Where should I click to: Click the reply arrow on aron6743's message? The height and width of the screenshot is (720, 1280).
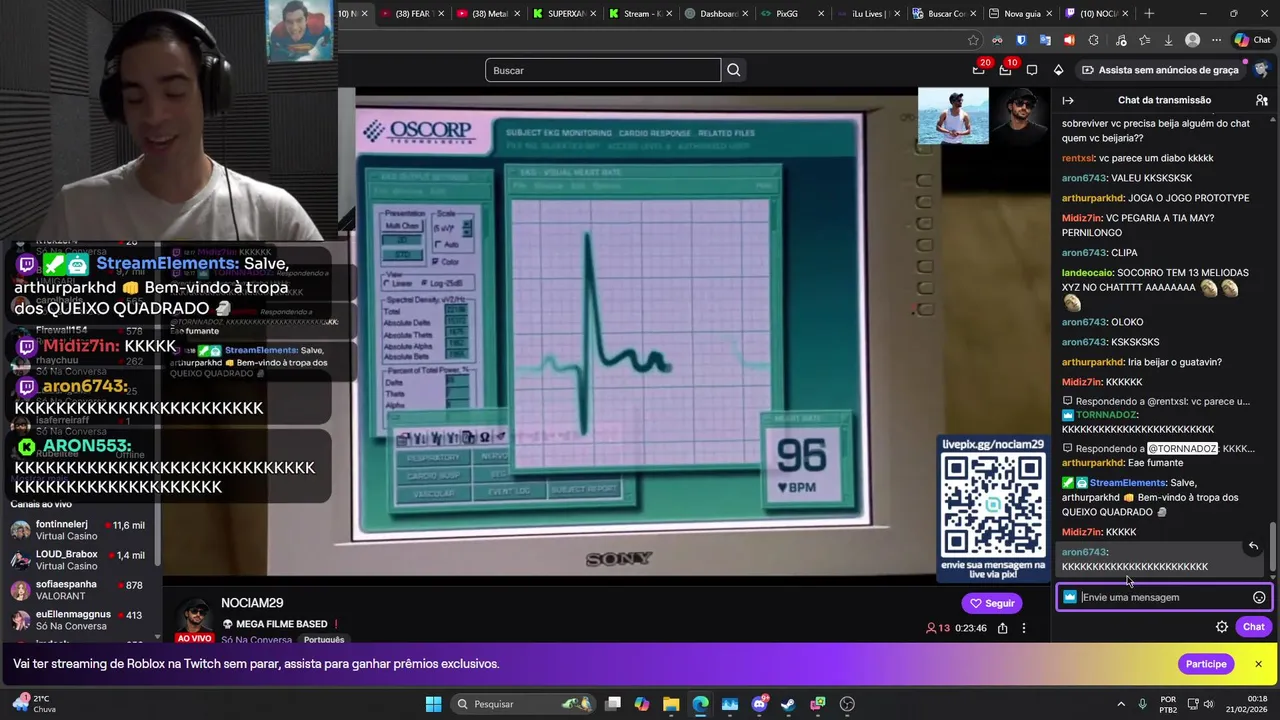point(1253,546)
